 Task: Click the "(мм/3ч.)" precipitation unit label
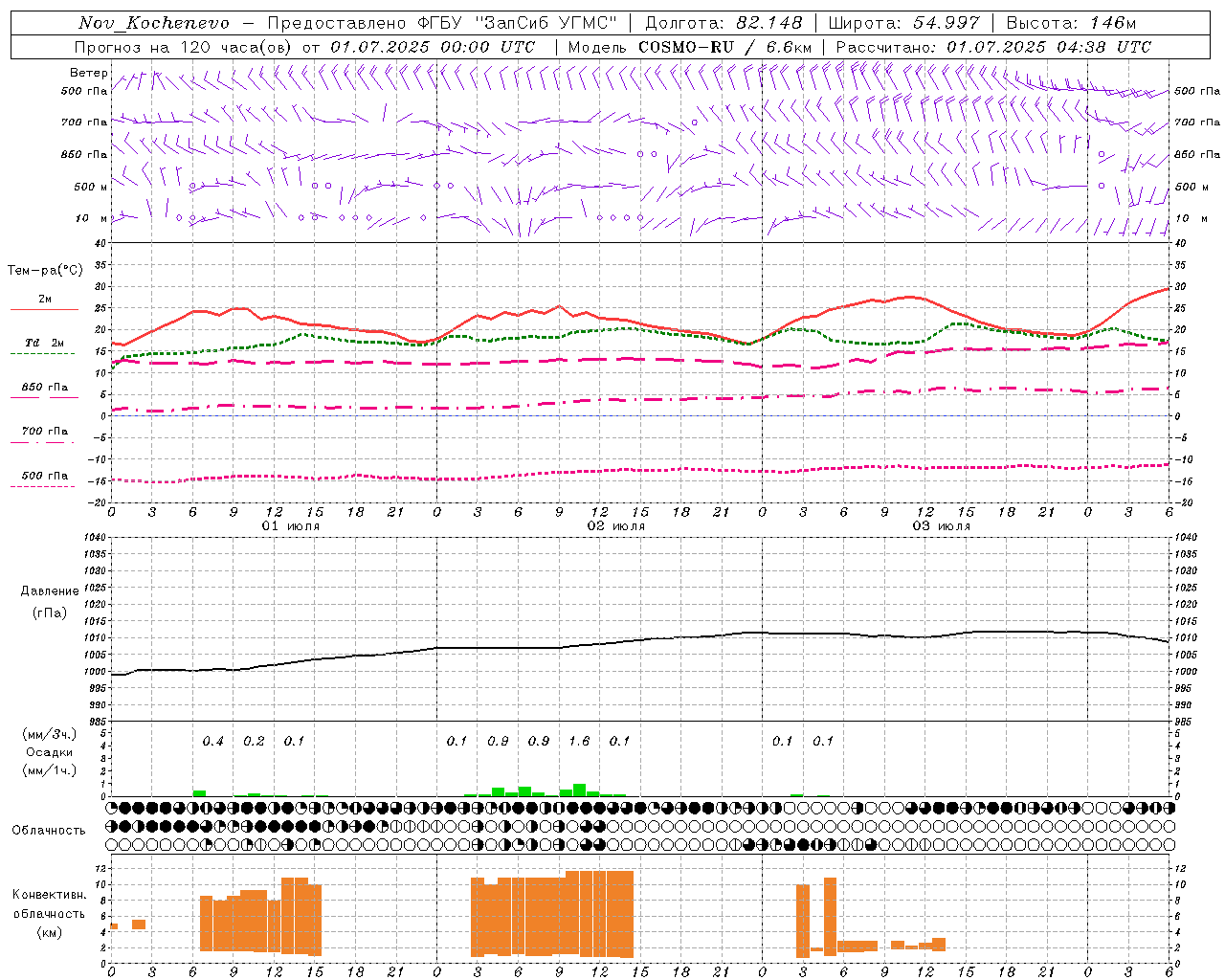[50, 735]
